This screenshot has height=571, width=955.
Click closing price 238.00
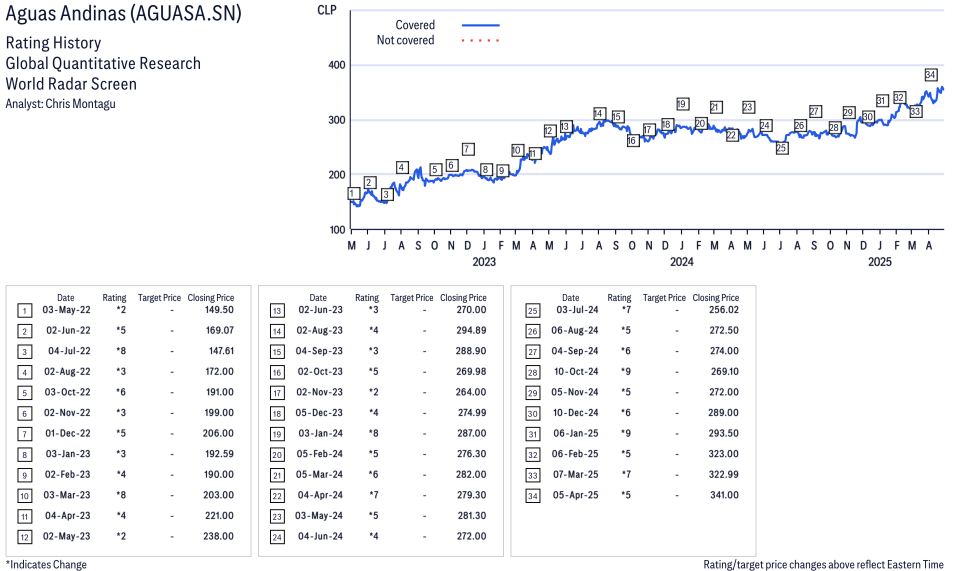pos(219,536)
